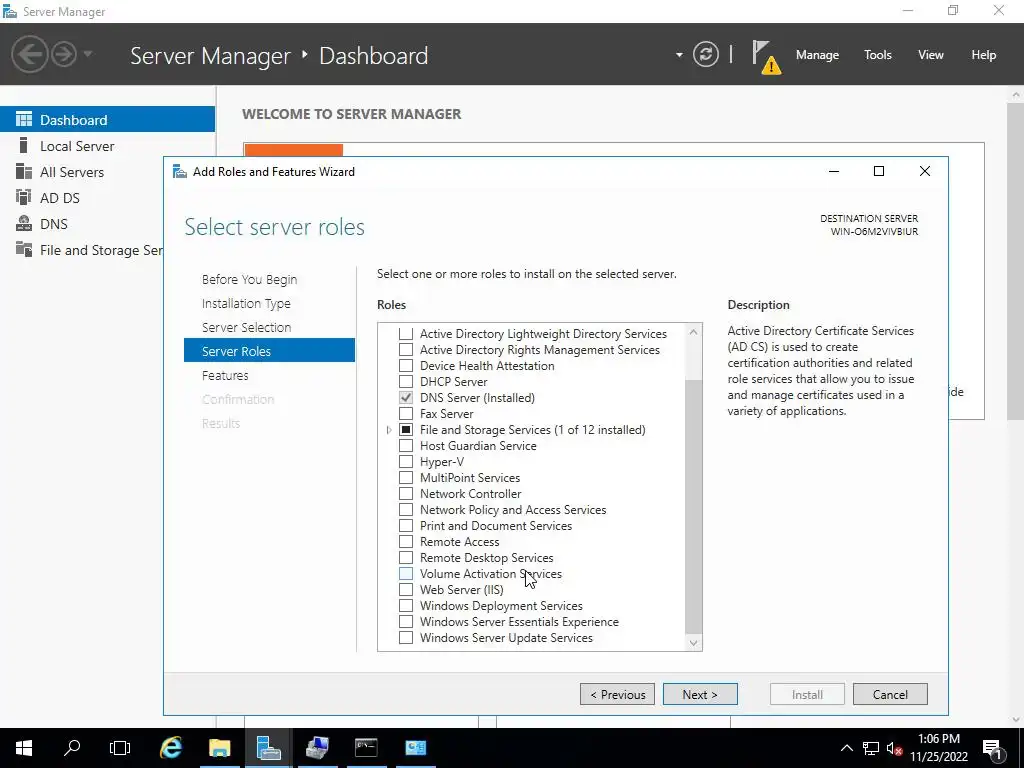Go to Features wizard step
The image size is (1024, 768).
click(x=225, y=376)
